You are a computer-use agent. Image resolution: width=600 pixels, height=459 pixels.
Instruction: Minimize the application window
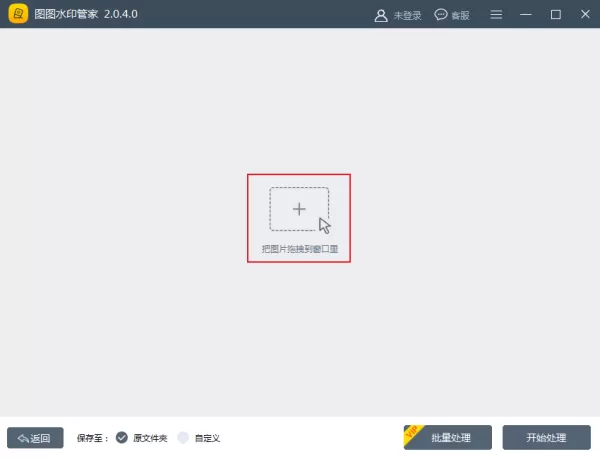526,15
